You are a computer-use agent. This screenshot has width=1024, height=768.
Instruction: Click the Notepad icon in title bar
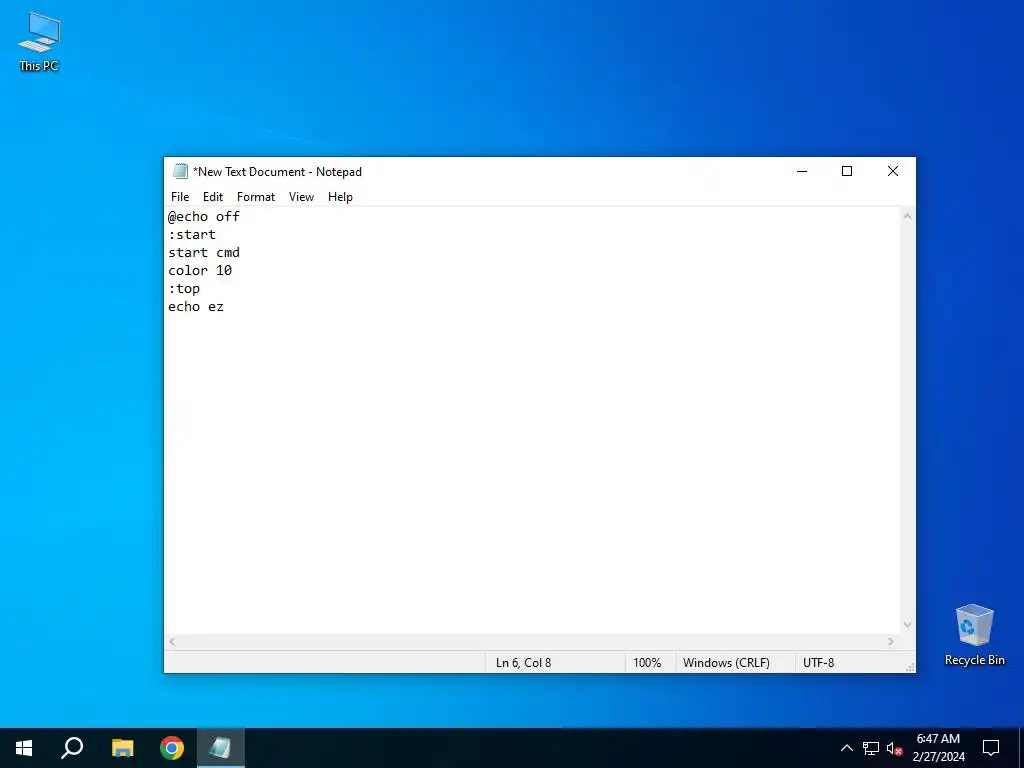[180, 171]
